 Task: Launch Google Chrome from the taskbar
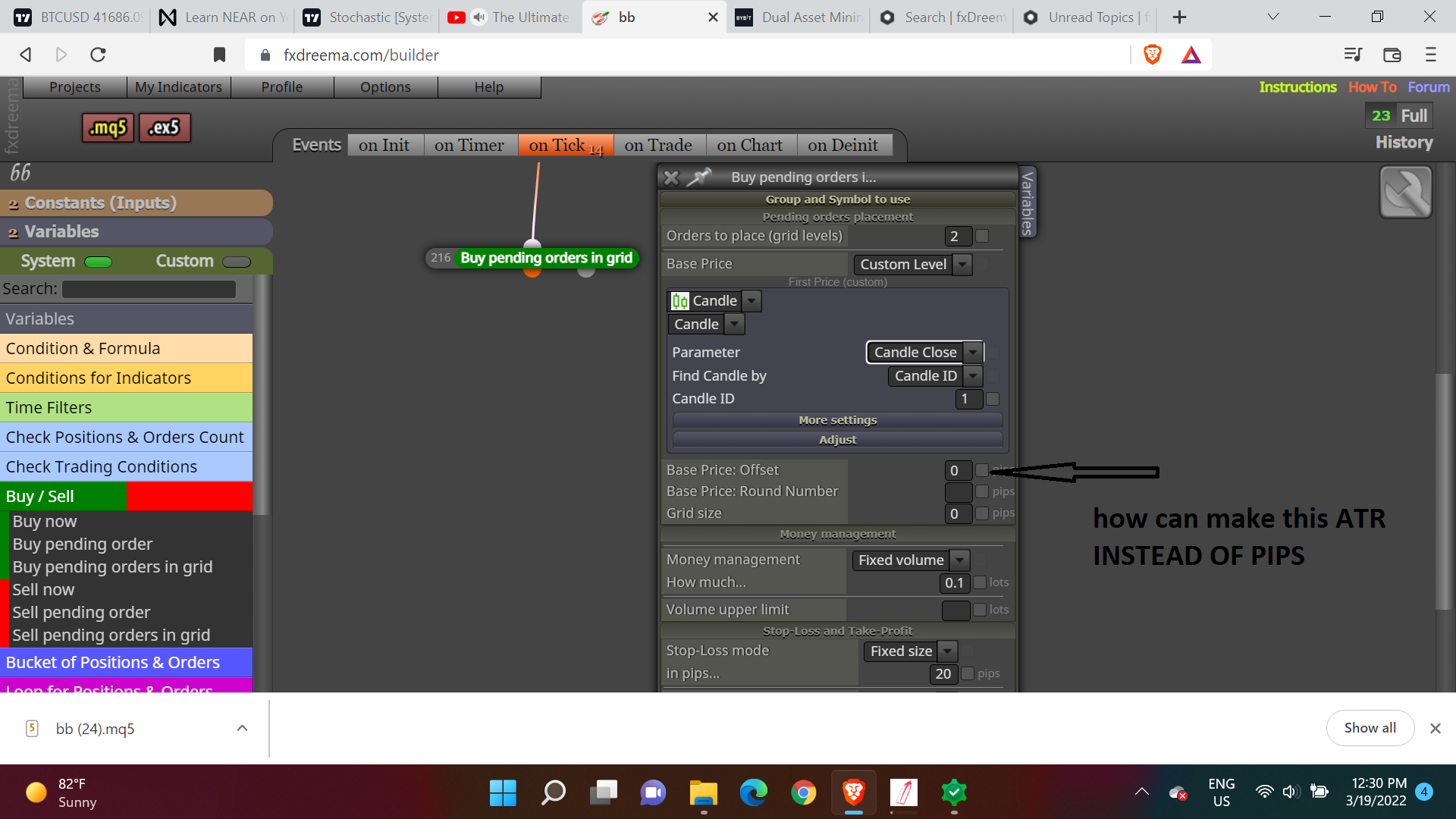pos(804,793)
